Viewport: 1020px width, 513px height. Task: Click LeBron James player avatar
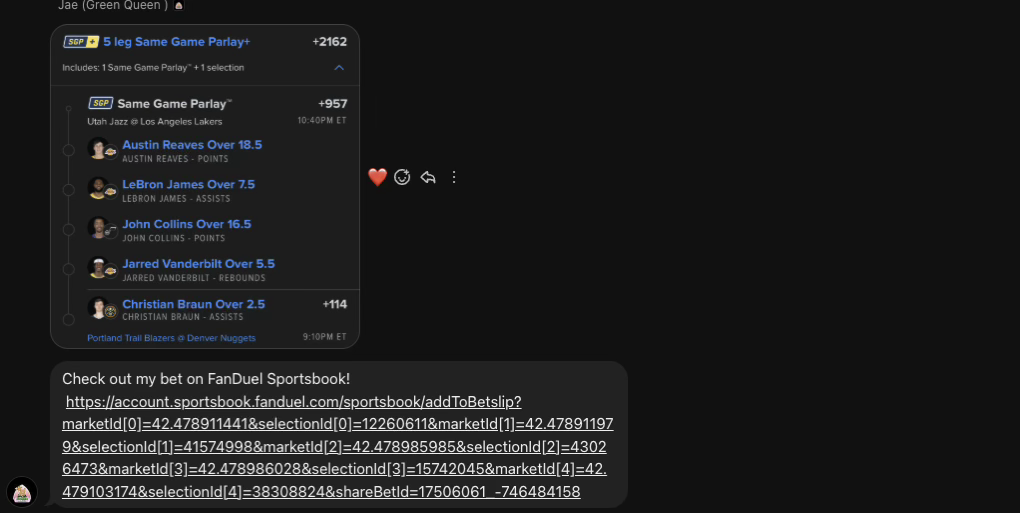coord(101,189)
